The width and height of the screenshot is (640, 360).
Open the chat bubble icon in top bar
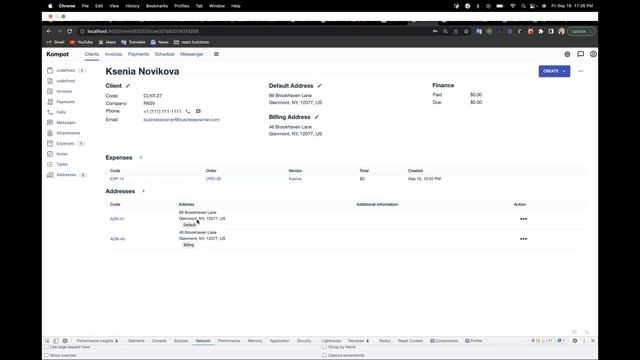(580, 54)
